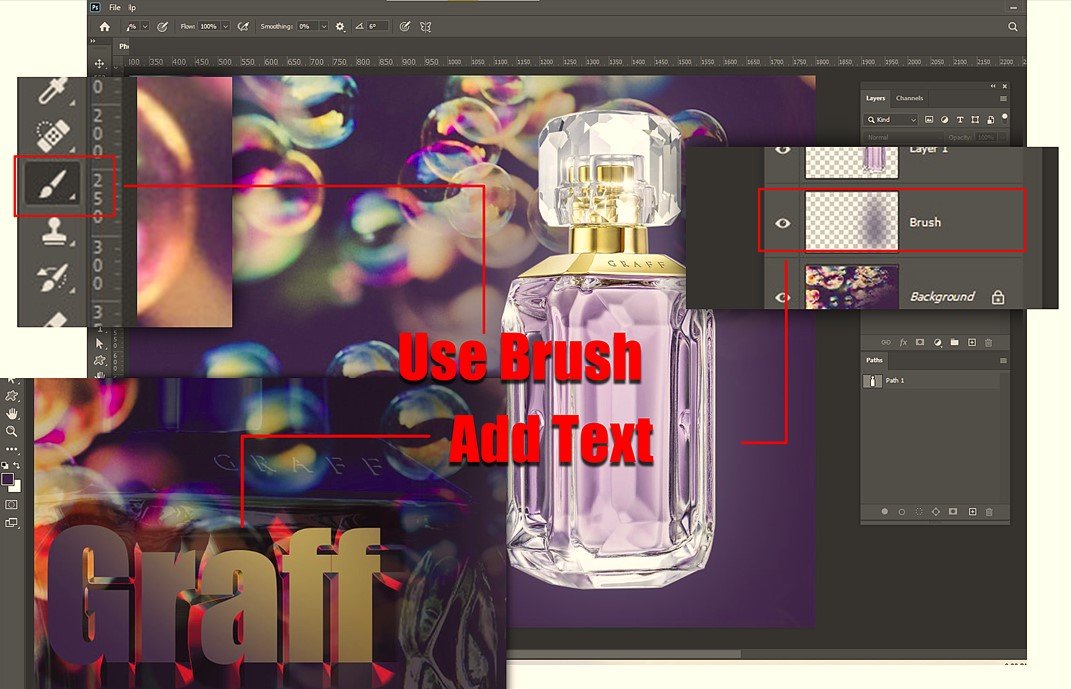
Task: Create a new group folder
Action: coord(954,342)
